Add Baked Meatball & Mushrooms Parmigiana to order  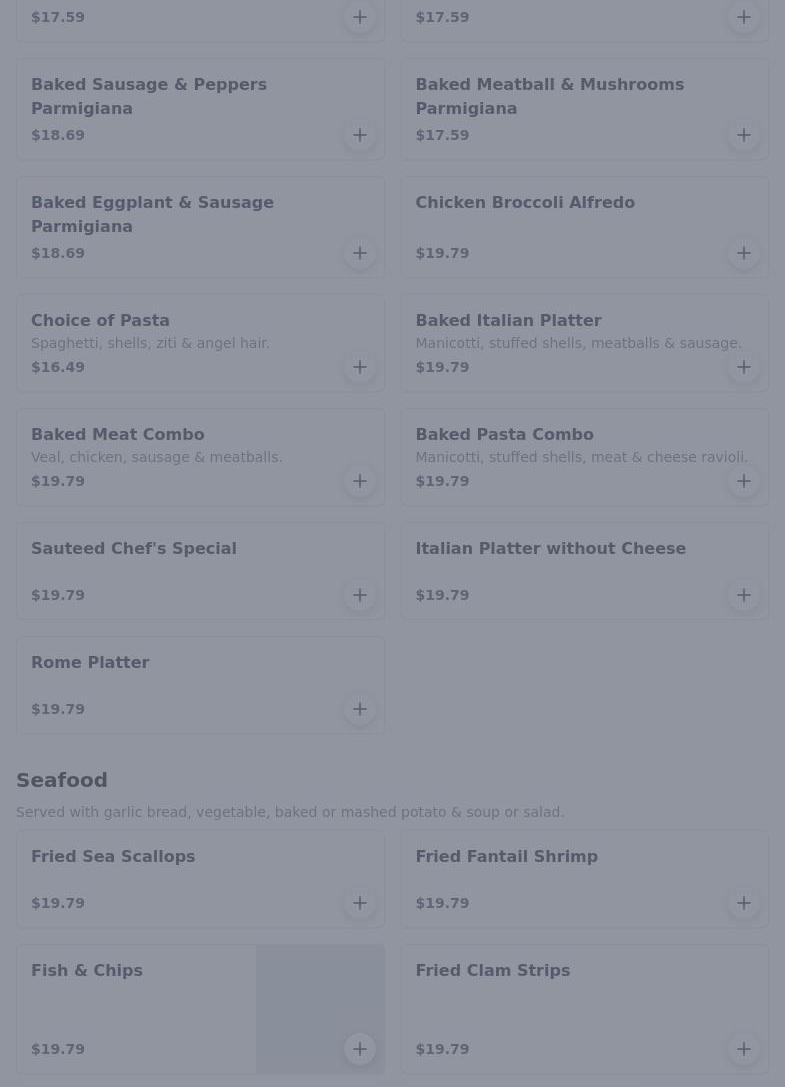743,135
